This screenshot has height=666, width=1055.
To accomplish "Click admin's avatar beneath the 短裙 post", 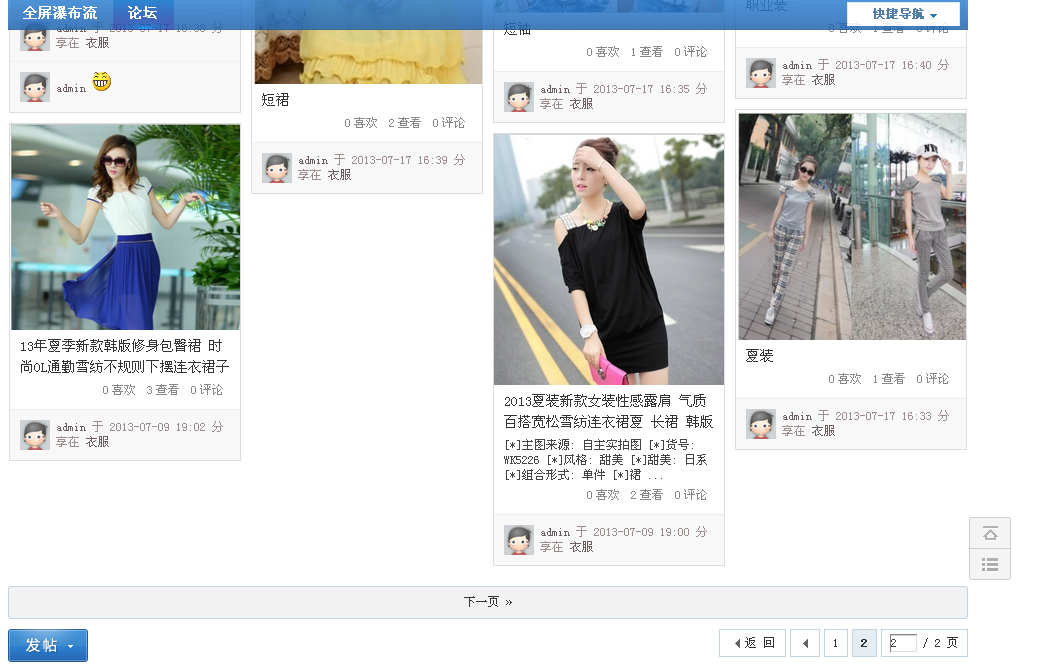I will [x=276, y=166].
